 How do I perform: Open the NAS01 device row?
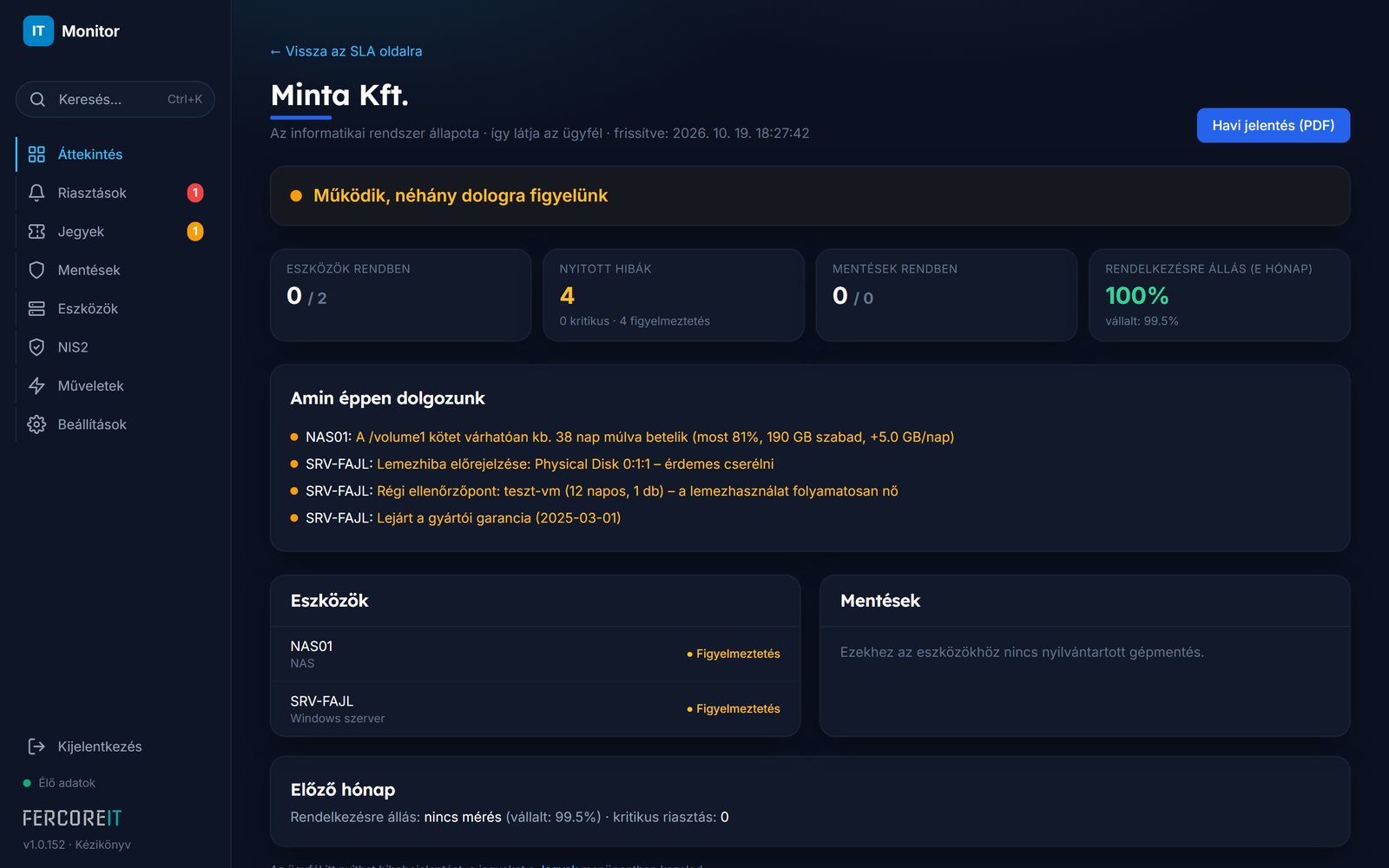(x=535, y=654)
